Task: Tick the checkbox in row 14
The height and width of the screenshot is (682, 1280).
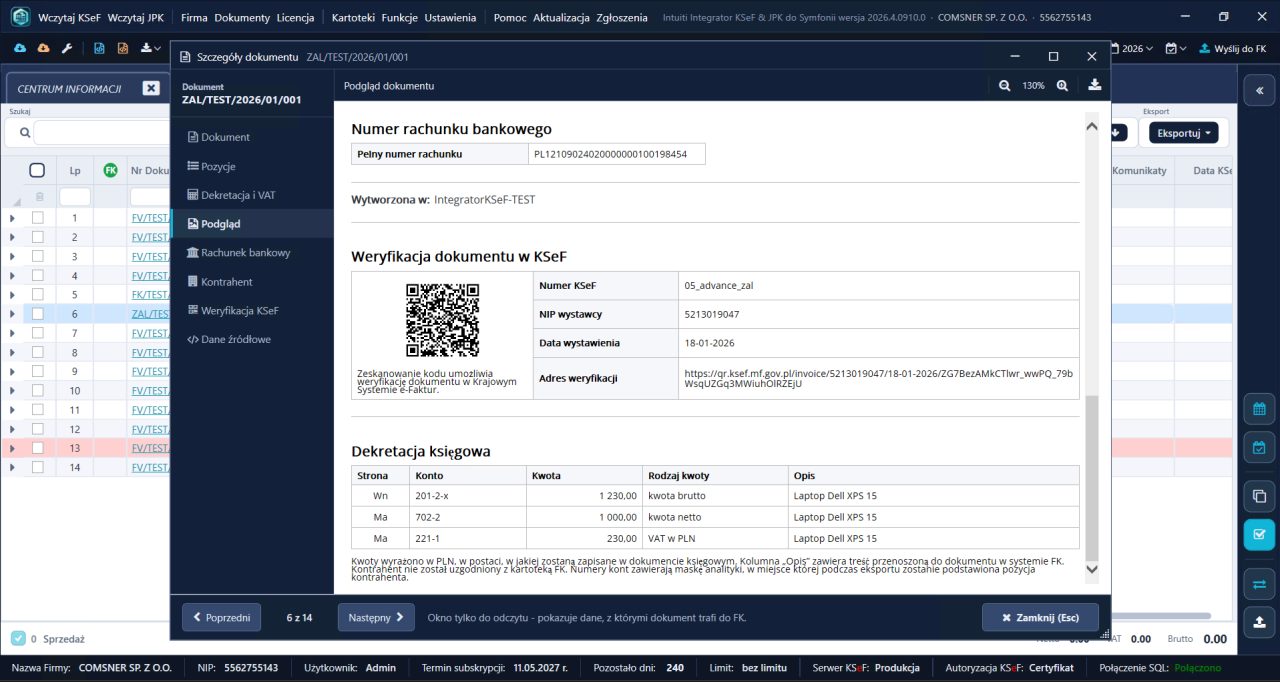Action: [x=37, y=467]
